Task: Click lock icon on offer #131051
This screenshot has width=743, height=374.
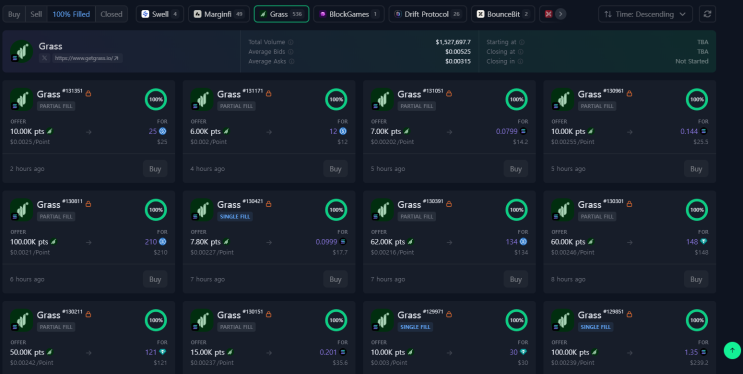Action: tap(449, 93)
